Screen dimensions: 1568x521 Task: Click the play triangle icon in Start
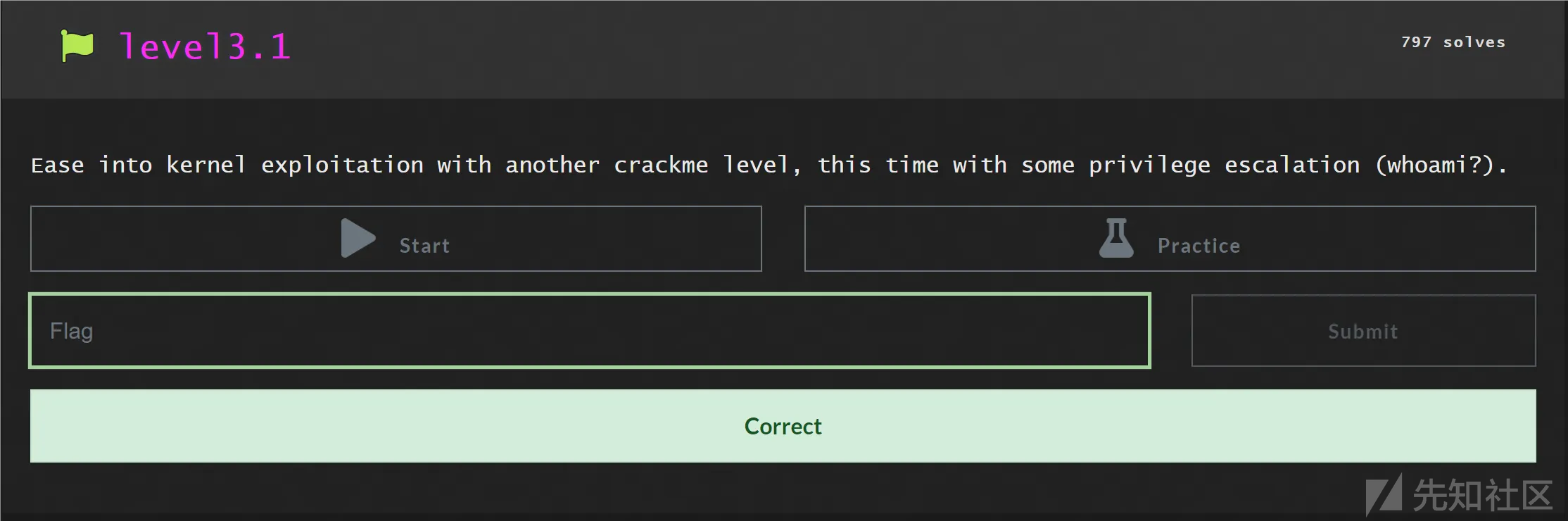coord(358,238)
